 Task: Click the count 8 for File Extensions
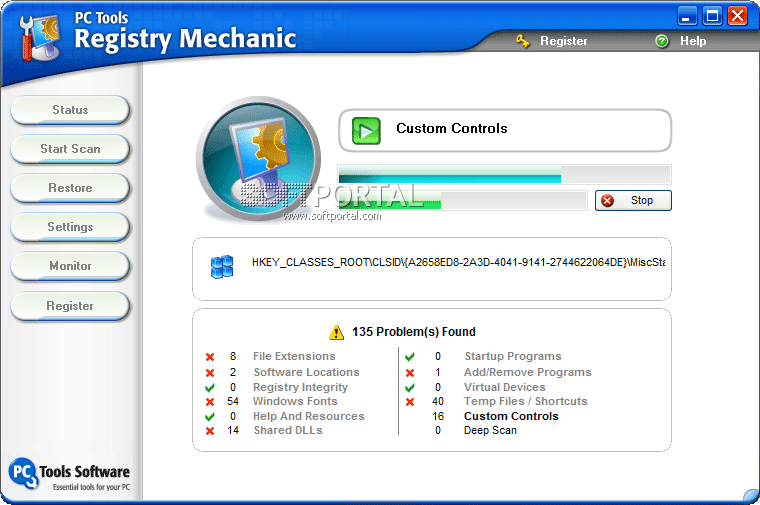tap(233, 356)
